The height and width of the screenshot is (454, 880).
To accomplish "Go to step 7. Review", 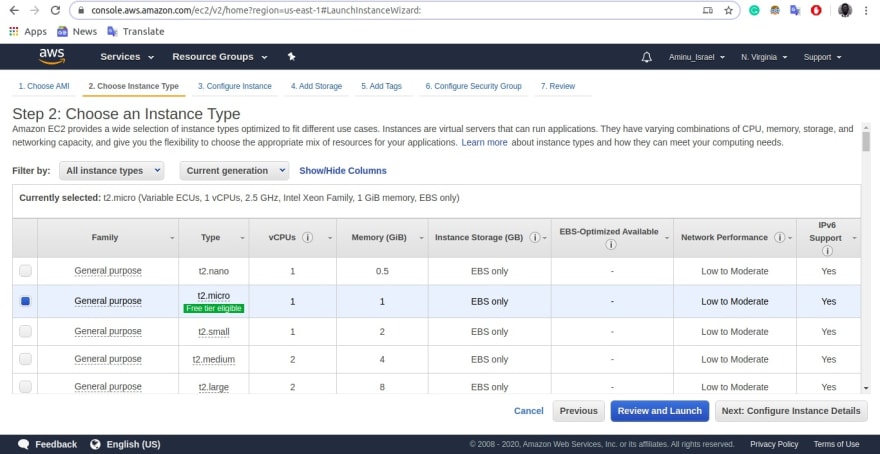I will (x=558, y=86).
